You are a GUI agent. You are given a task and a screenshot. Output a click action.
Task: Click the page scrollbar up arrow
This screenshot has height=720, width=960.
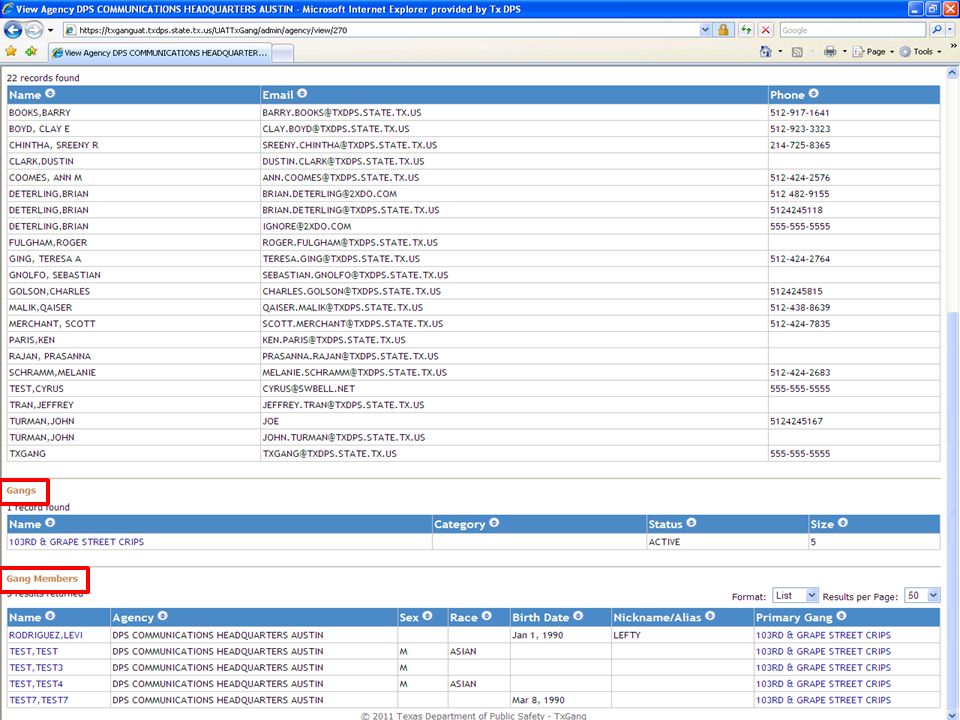tap(952, 73)
